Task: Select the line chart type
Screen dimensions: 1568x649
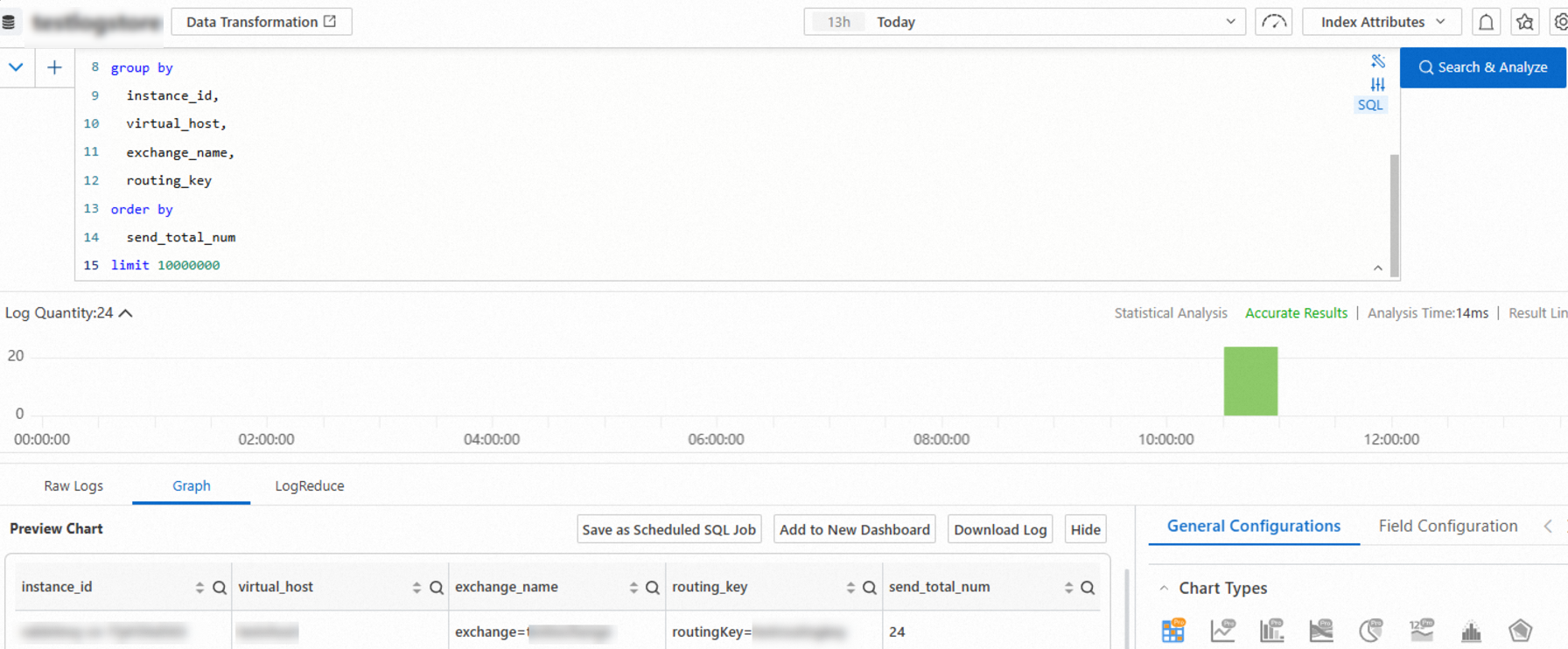Action: pos(1222,630)
